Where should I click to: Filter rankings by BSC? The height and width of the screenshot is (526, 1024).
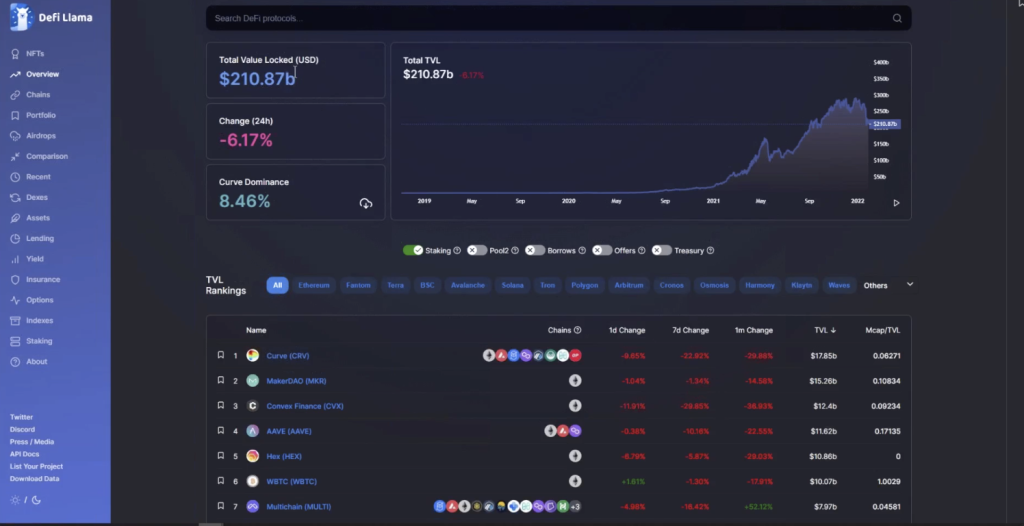point(427,285)
